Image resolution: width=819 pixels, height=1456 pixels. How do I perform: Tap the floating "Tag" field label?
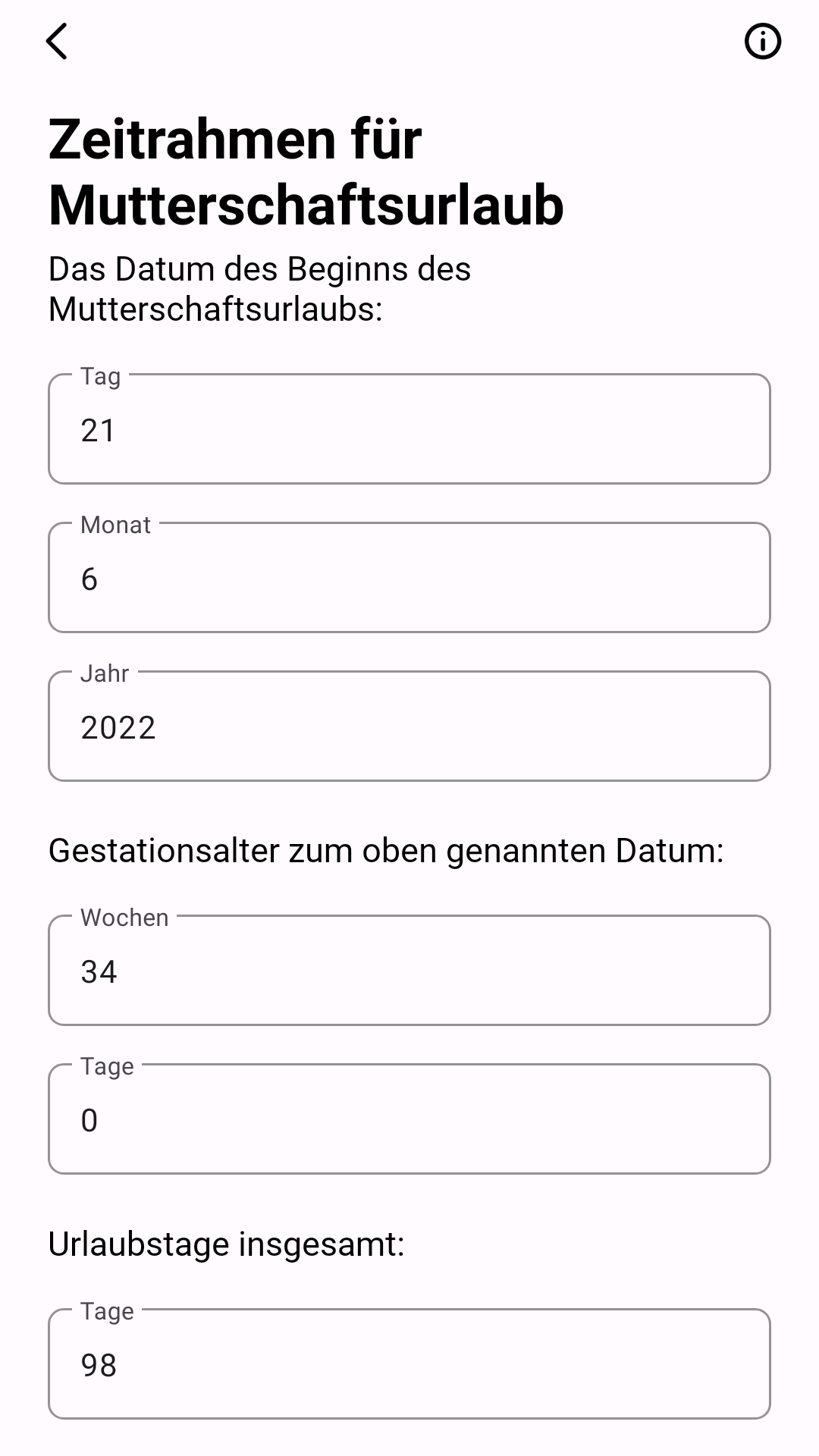coord(101,376)
